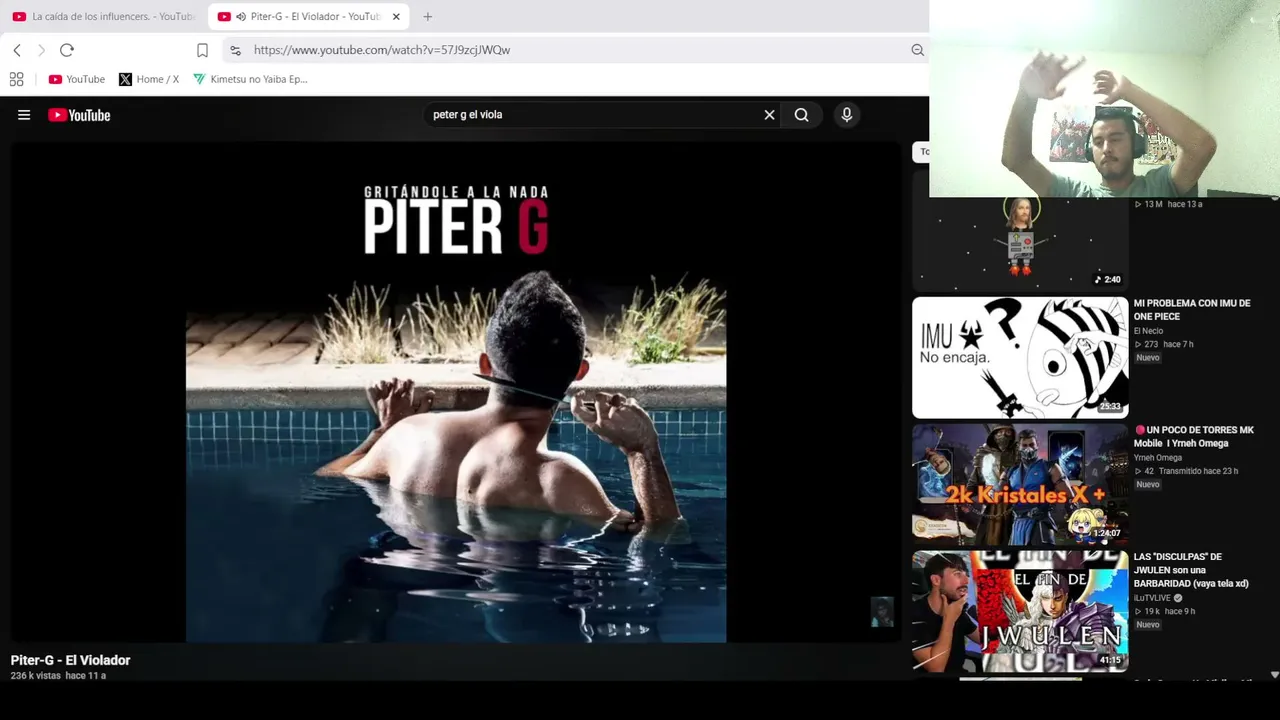Click the video title Piter-G - El Violador

[71, 660]
